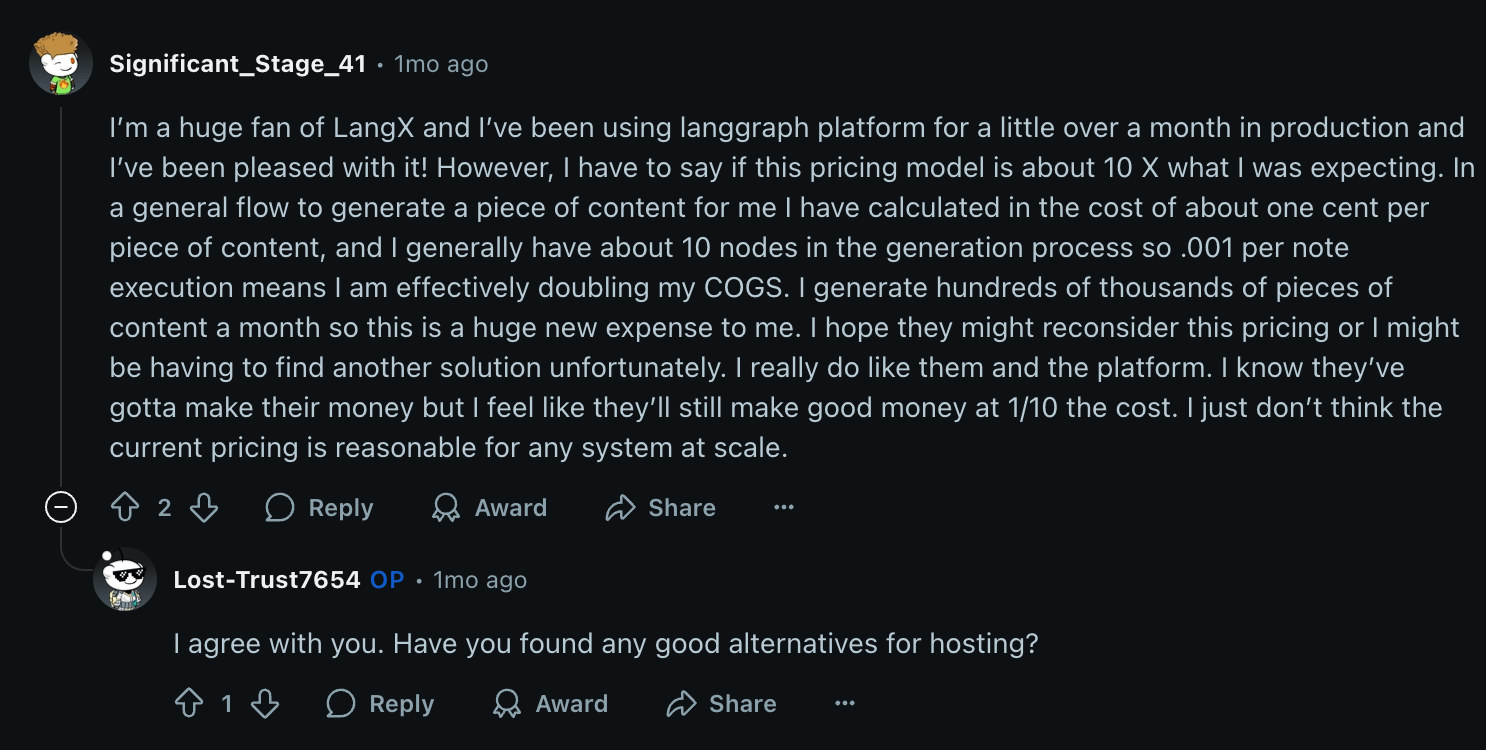Open Significant_Stage_41's avatar profile

pos(61,64)
